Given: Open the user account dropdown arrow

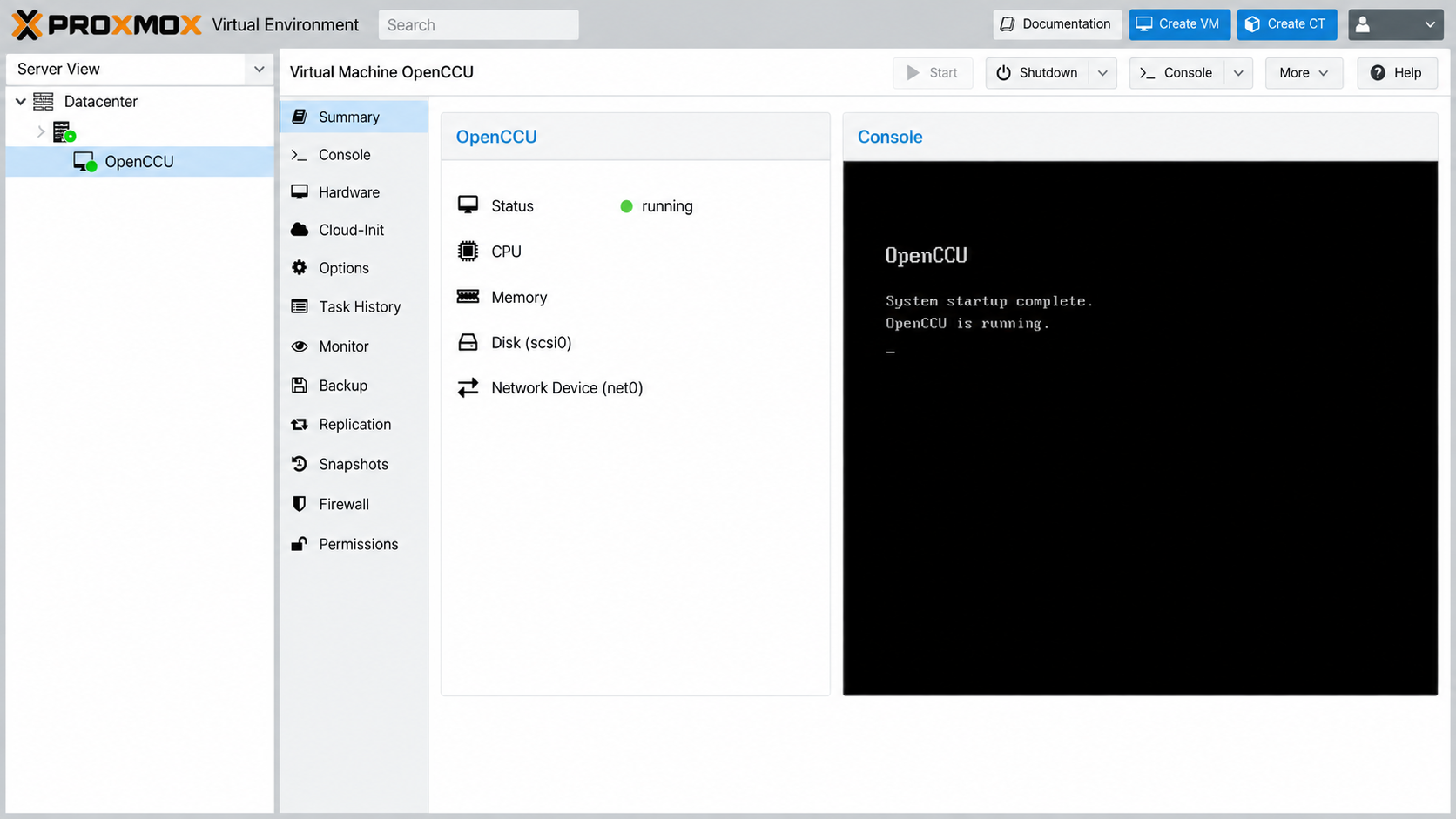Looking at the screenshot, I should point(1430,24).
